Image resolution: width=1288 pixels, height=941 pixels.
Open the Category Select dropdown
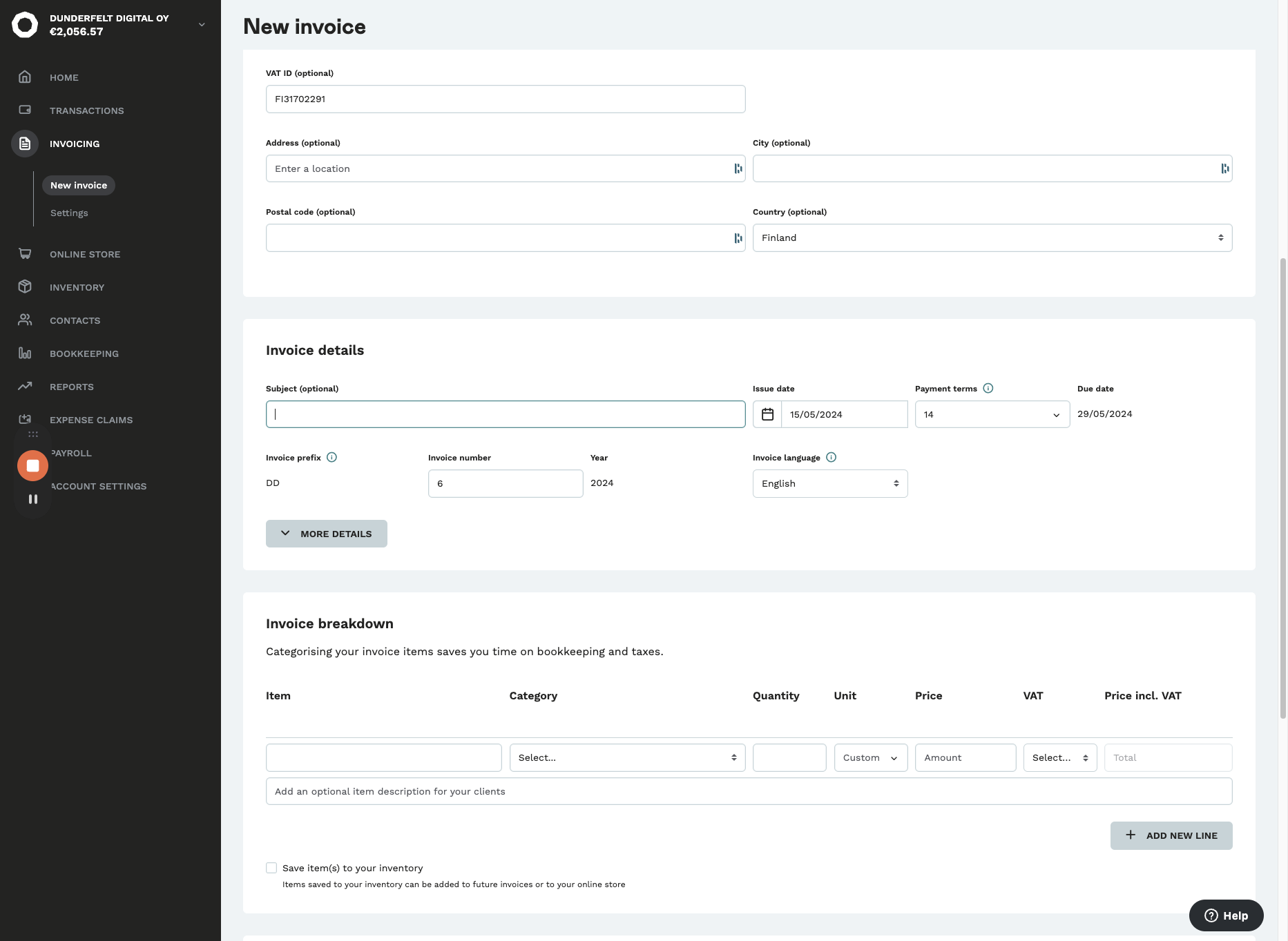click(627, 757)
